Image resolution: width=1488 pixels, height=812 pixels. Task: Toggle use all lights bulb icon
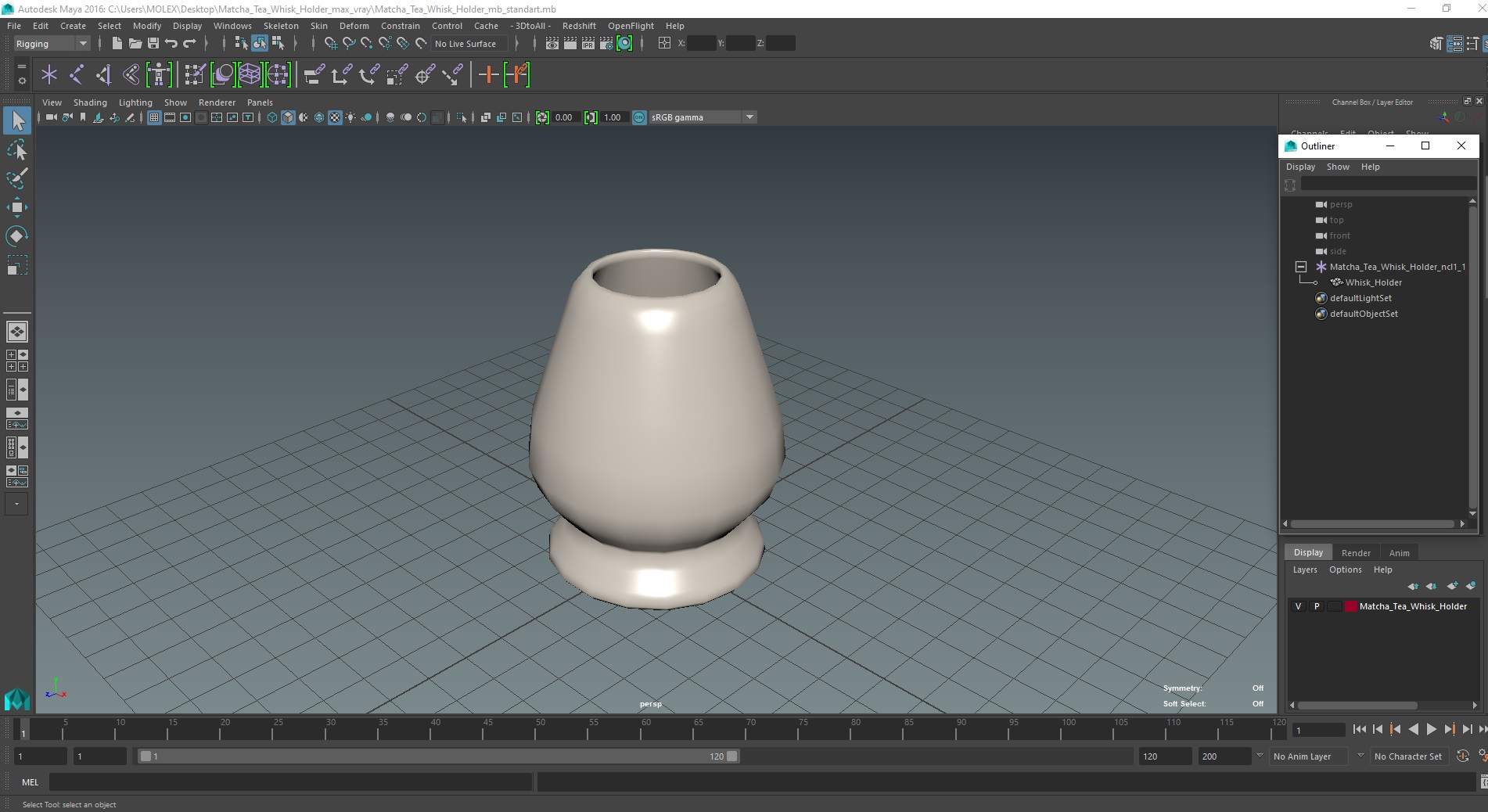tap(350, 117)
